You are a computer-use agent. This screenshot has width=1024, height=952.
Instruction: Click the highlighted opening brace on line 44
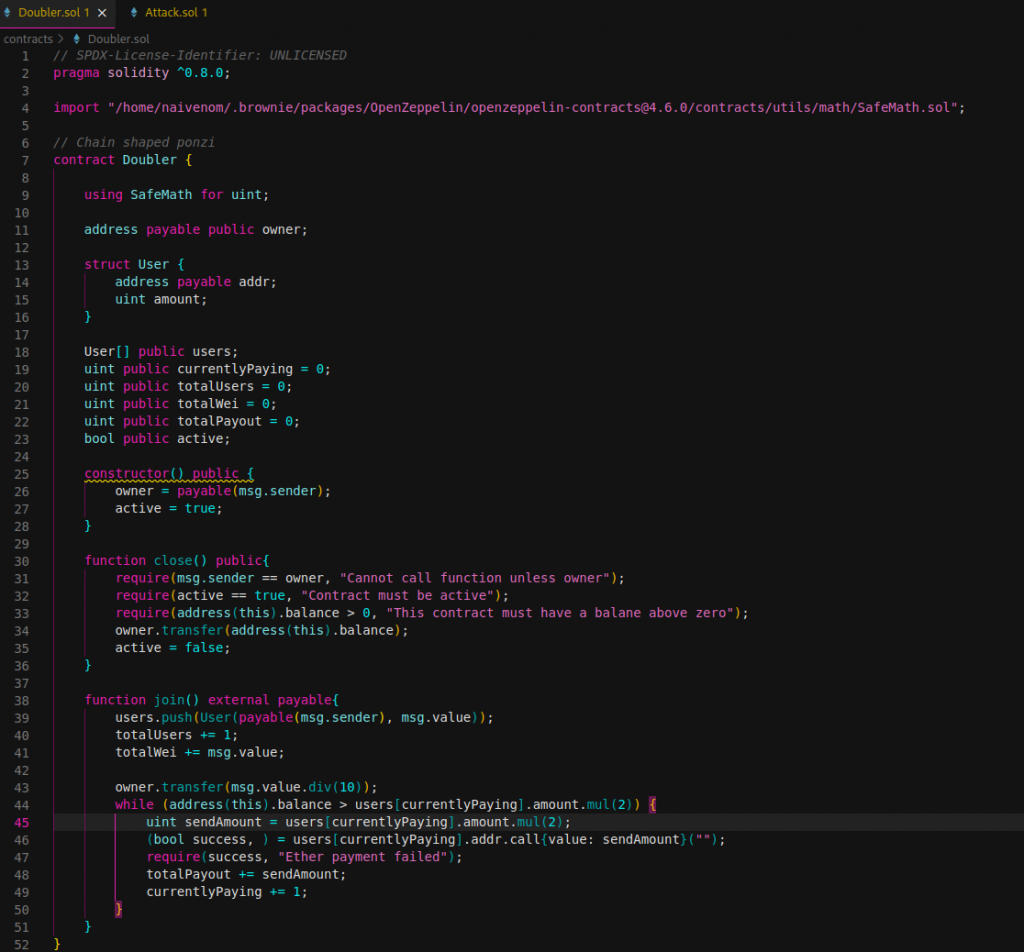(652, 805)
